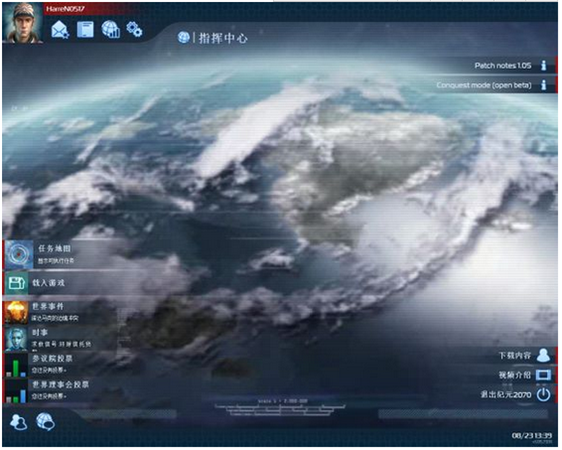Click the player avatar portrait
This screenshot has width=562, height=450.
tap(23, 23)
